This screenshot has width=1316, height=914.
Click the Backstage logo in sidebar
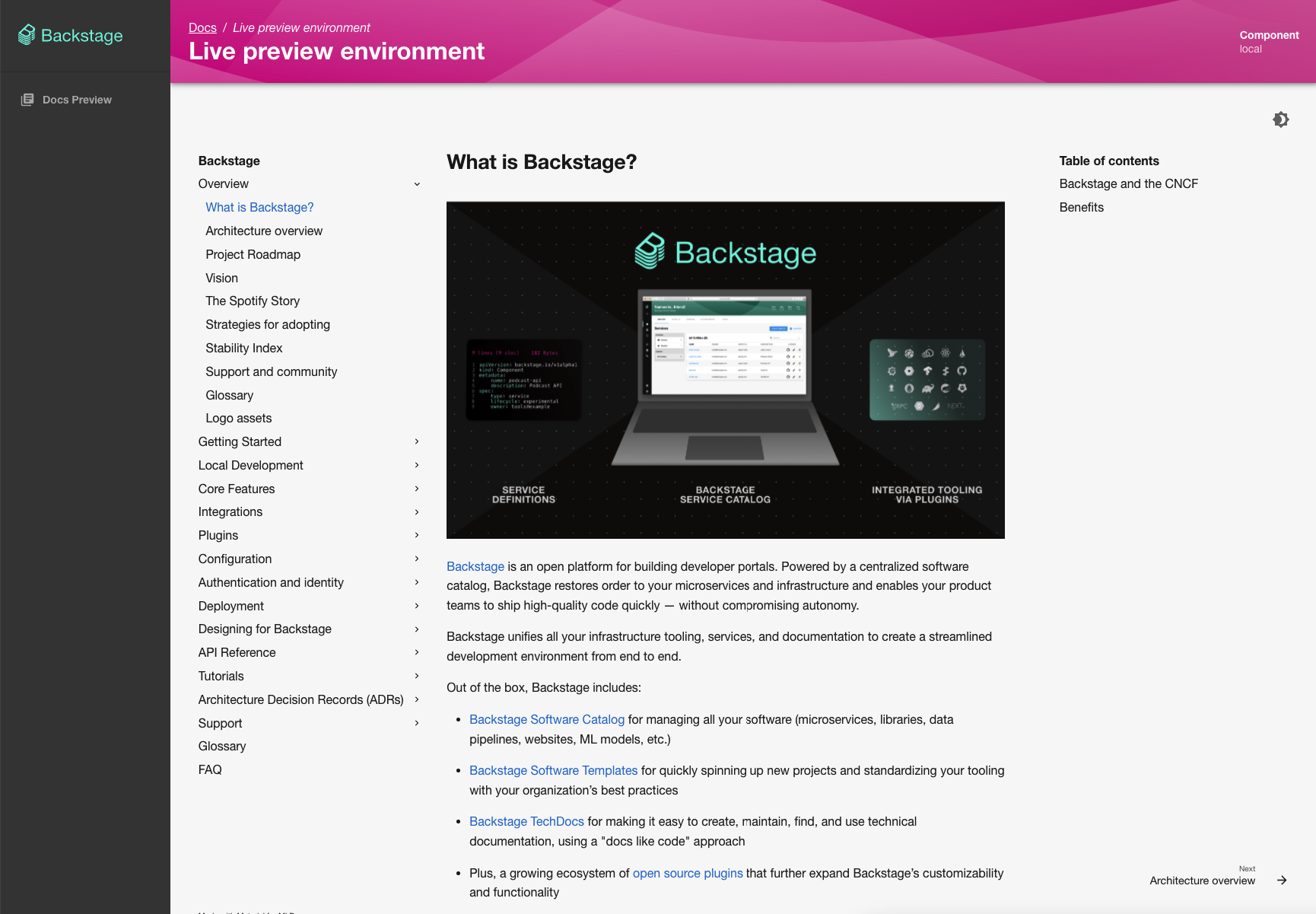click(x=71, y=36)
